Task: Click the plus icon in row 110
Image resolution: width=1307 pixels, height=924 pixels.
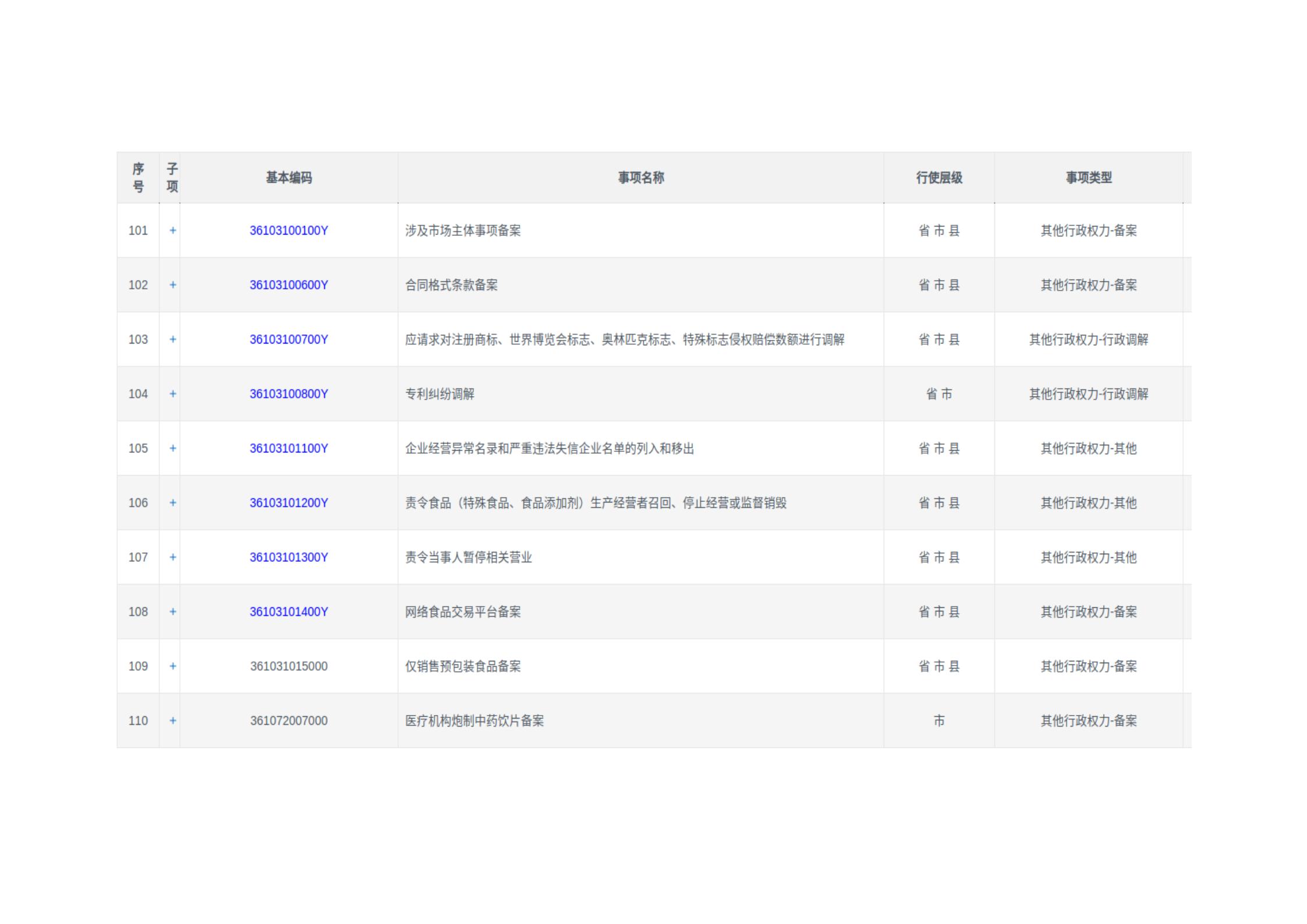Action: click(x=172, y=720)
